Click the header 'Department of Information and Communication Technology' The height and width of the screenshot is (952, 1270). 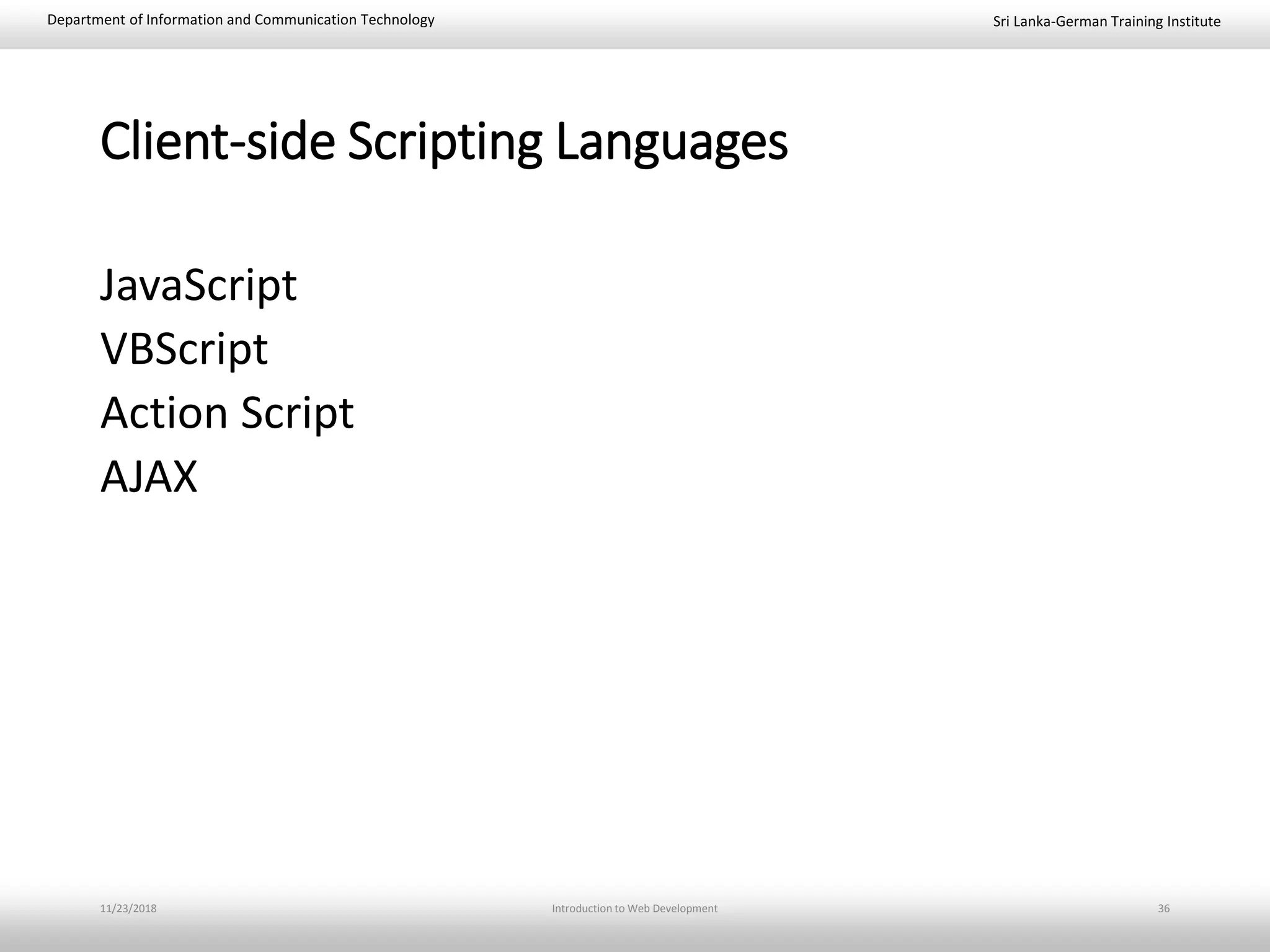click(x=241, y=20)
